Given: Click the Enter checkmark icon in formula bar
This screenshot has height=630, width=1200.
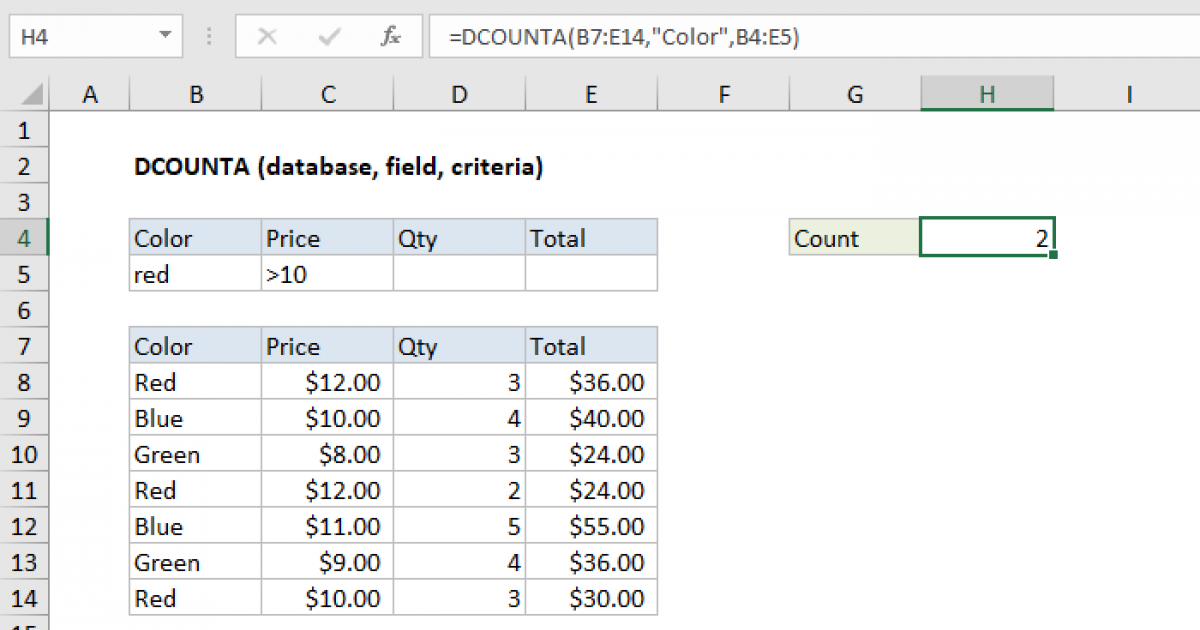Looking at the screenshot, I should point(327,36).
